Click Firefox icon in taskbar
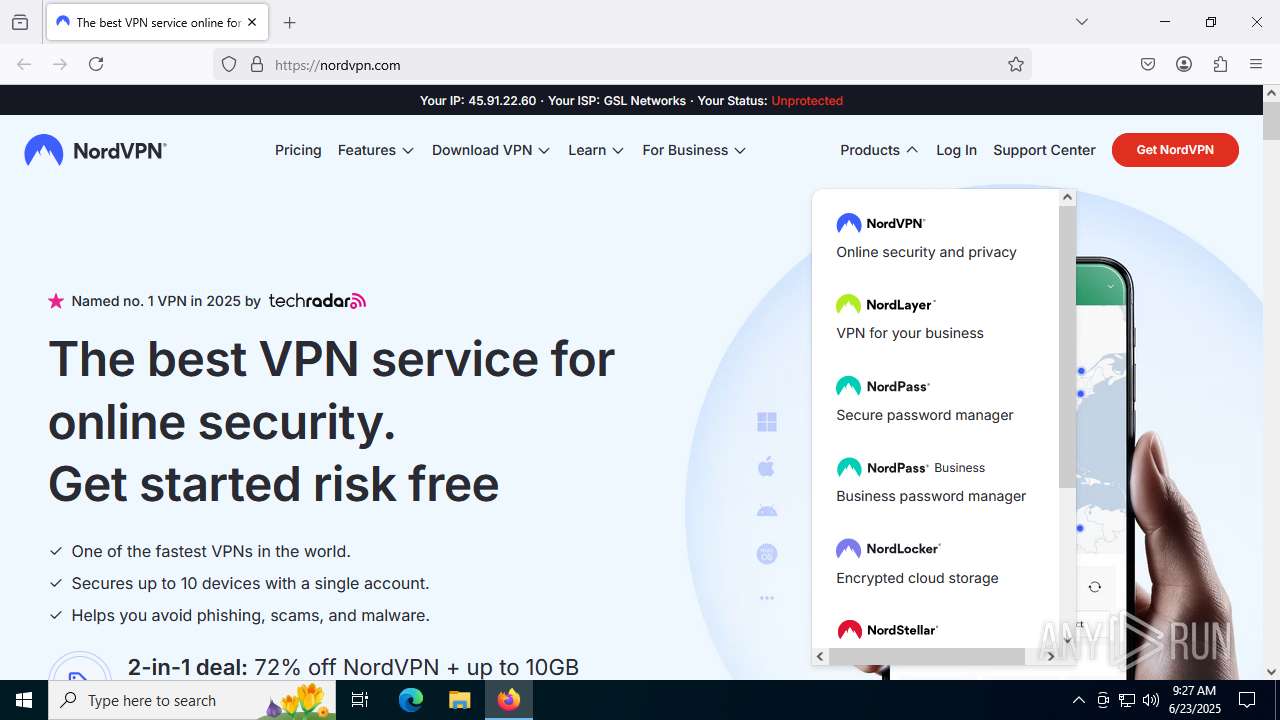Image resolution: width=1280 pixels, height=720 pixels. (x=509, y=700)
